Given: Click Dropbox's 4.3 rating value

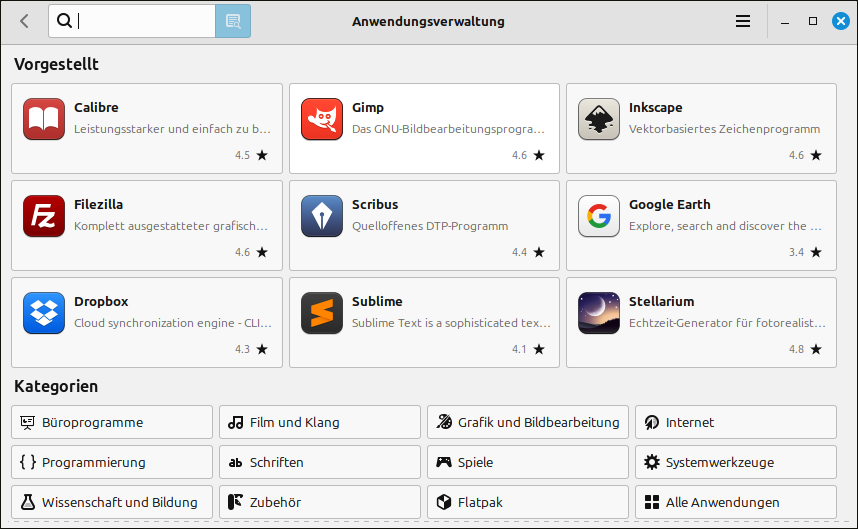Looking at the screenshot, I should click(242, 349).
